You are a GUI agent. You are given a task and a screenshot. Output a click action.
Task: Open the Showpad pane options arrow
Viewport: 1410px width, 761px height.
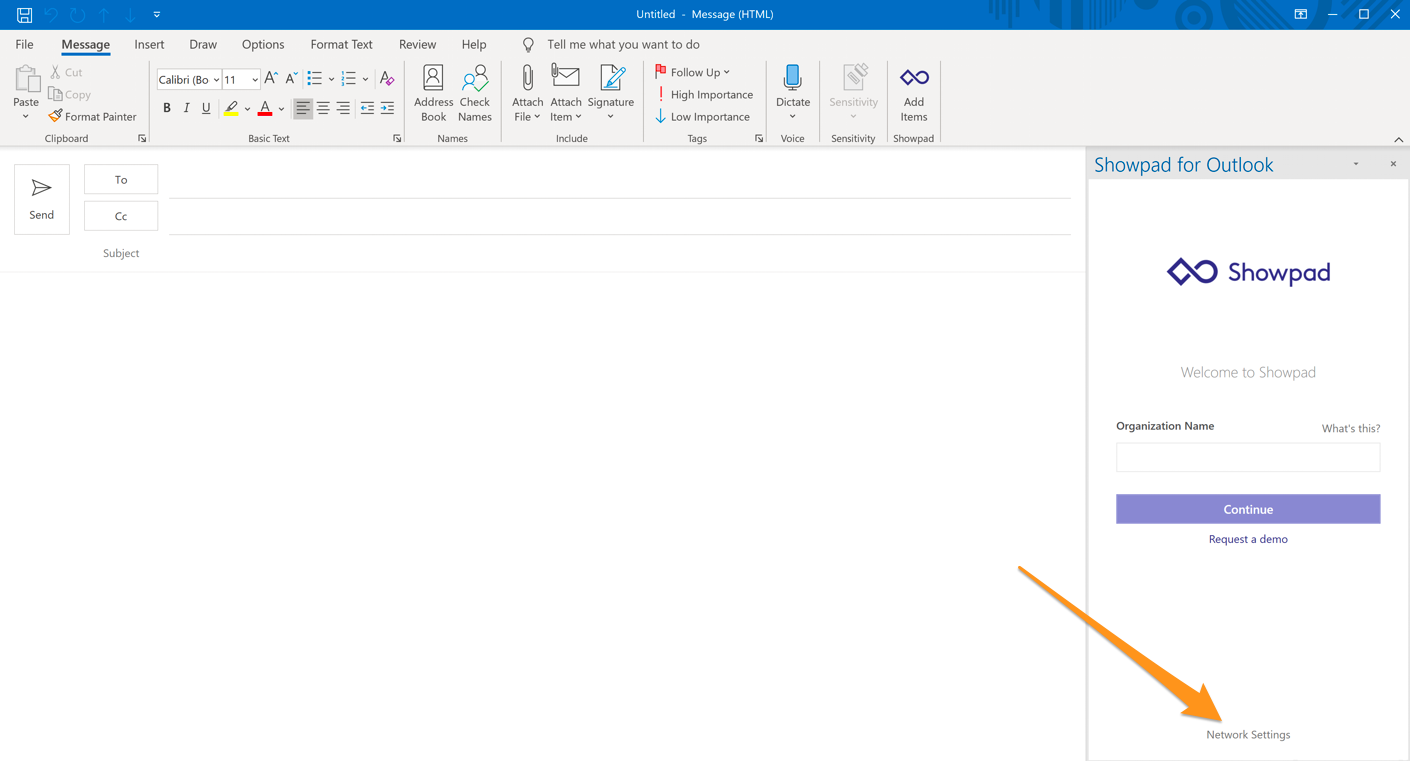click(1356, 164)
